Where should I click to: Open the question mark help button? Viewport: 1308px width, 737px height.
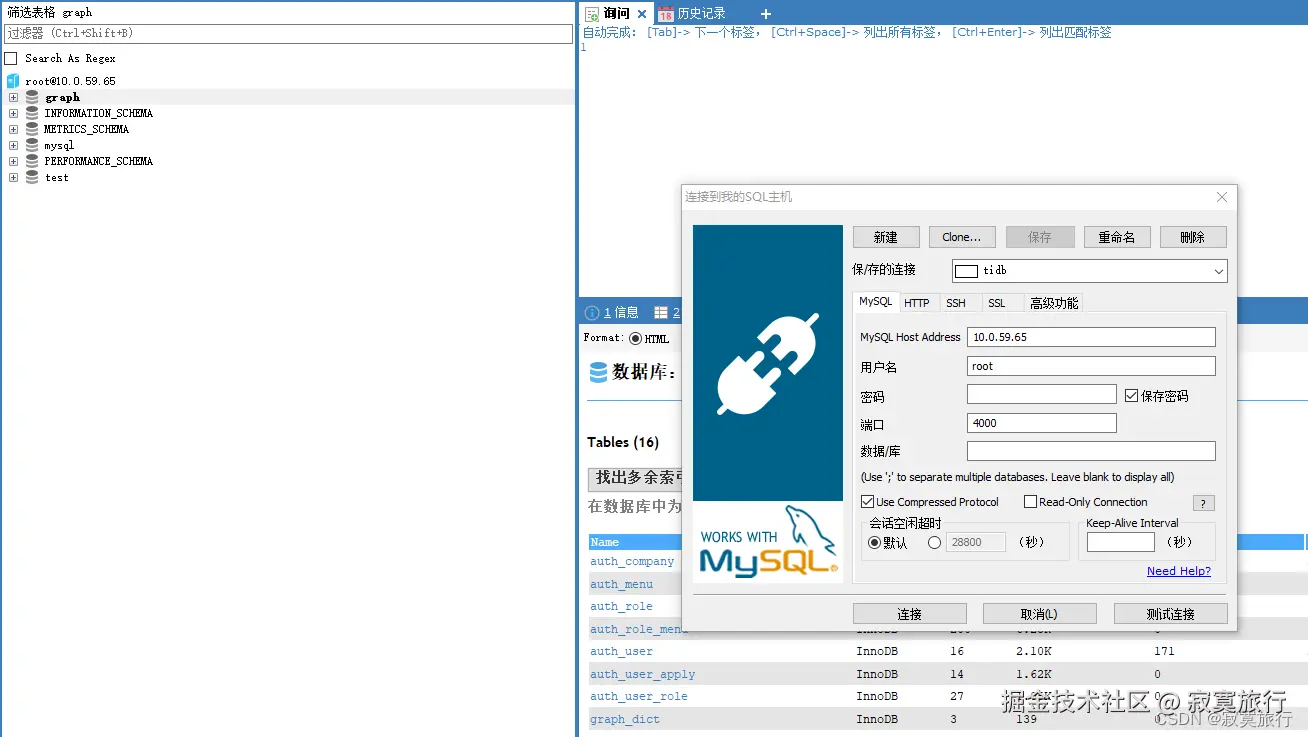pyautogui.click(x=1203, y=503)
